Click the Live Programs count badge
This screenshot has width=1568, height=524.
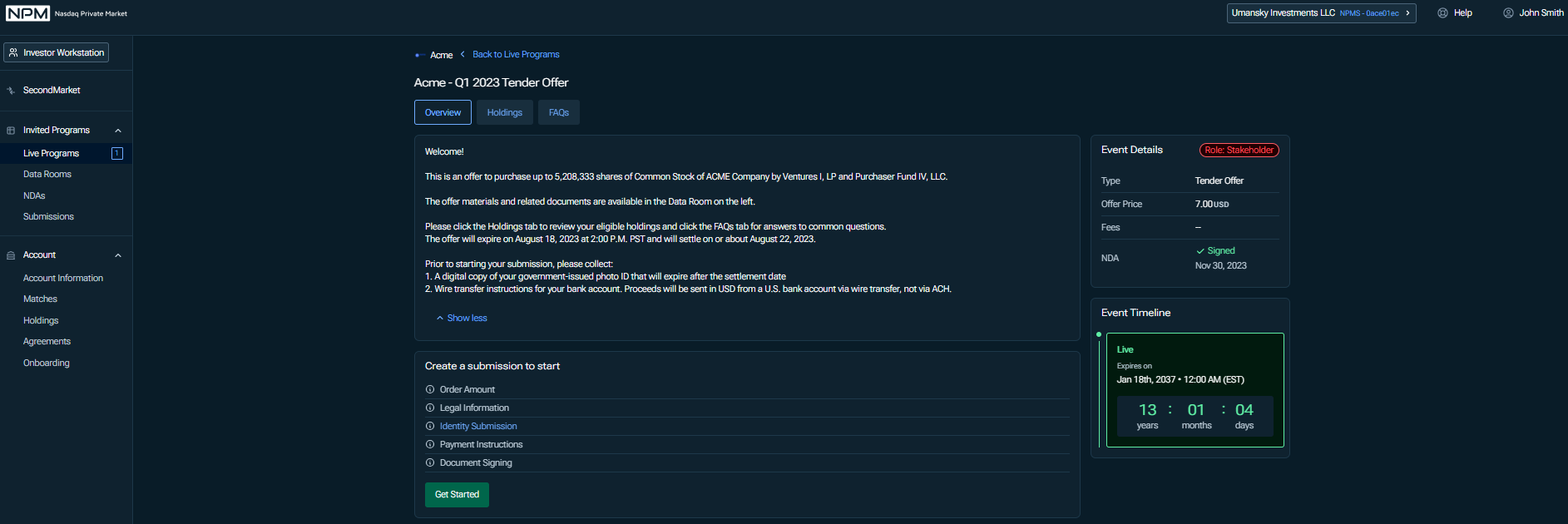(x=117, y=153)
